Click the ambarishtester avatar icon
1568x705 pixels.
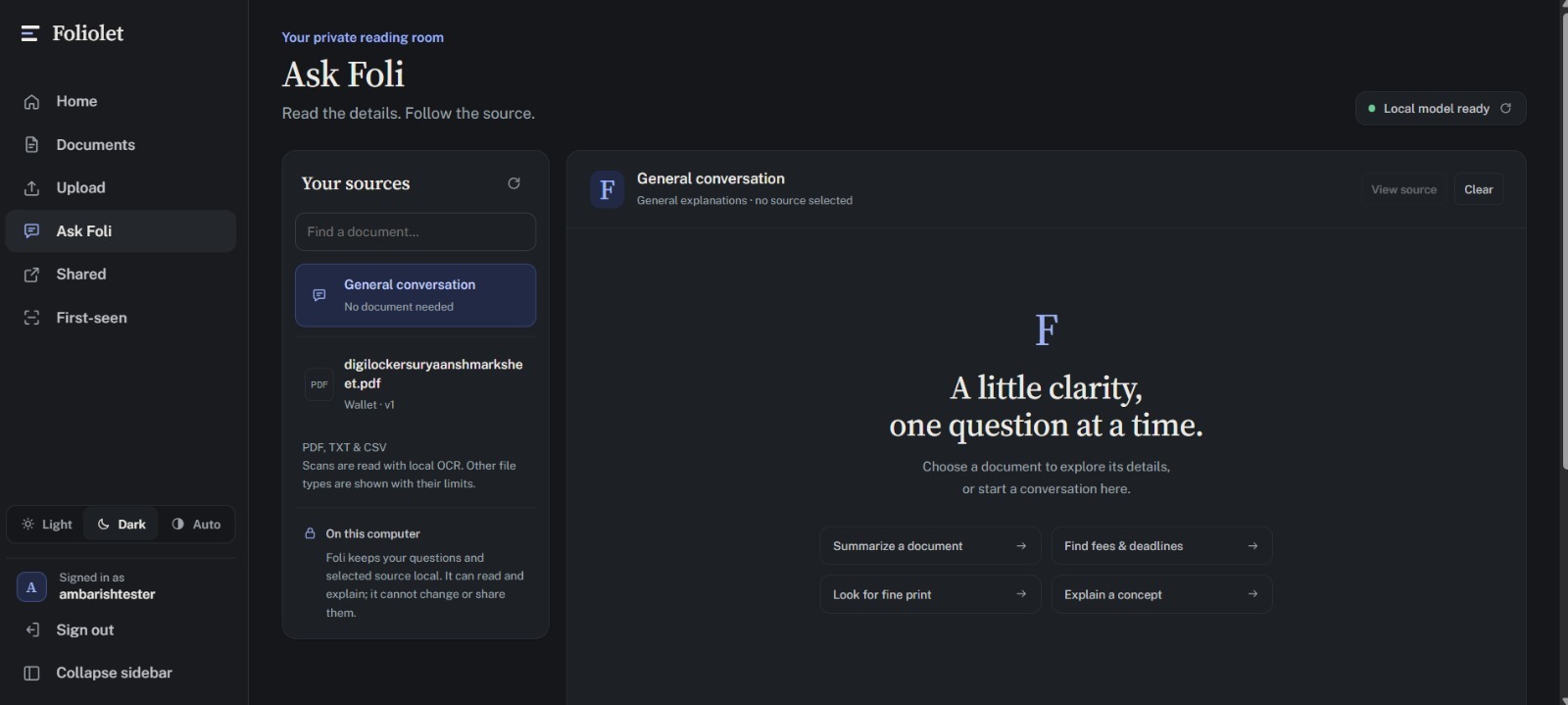pyautogui.click(x=31, y=586)
